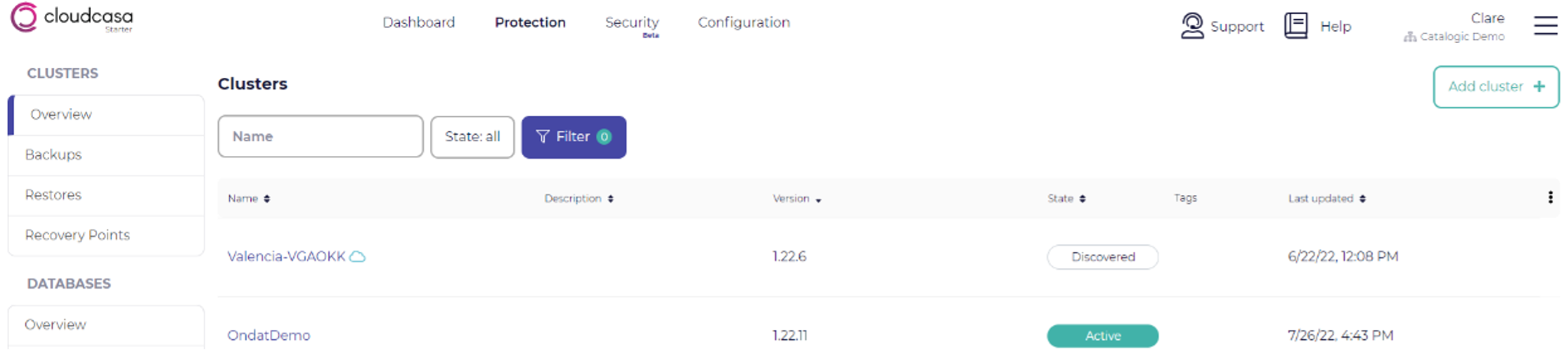
Task: Switch to the Dashboard tab
Action: [x=418, y=23]
